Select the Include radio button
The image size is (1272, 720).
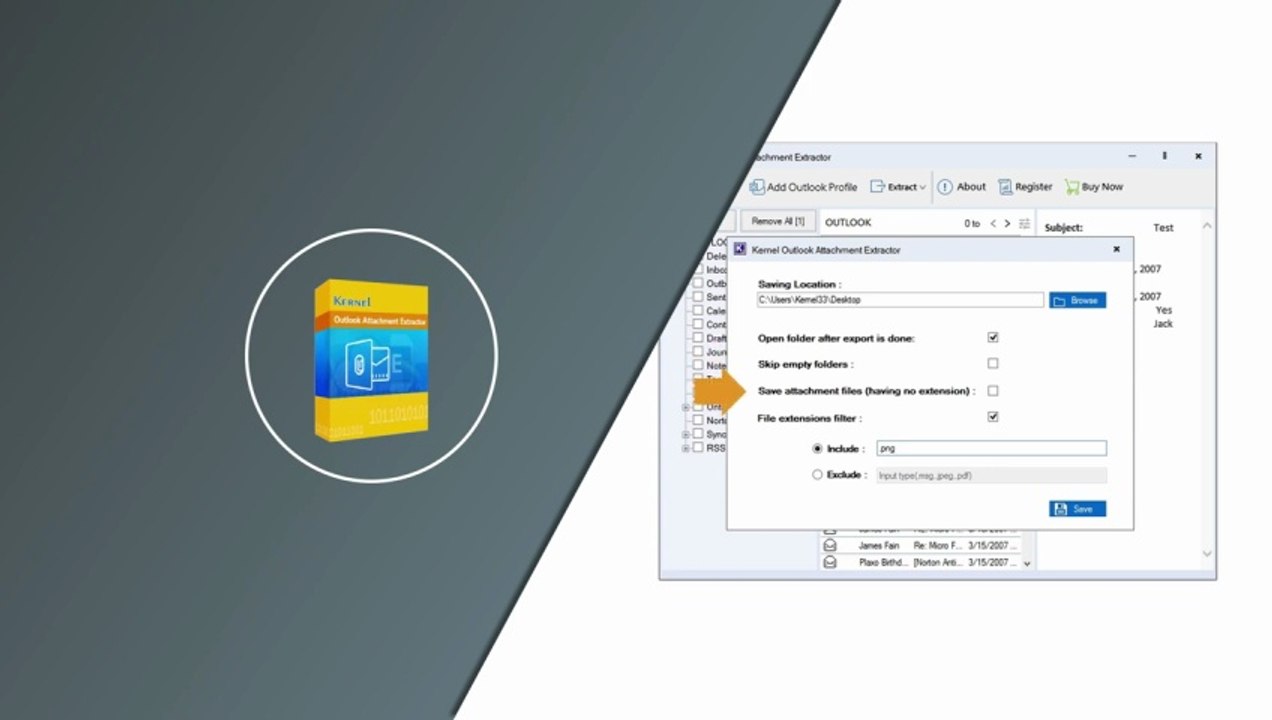point(818,449)
